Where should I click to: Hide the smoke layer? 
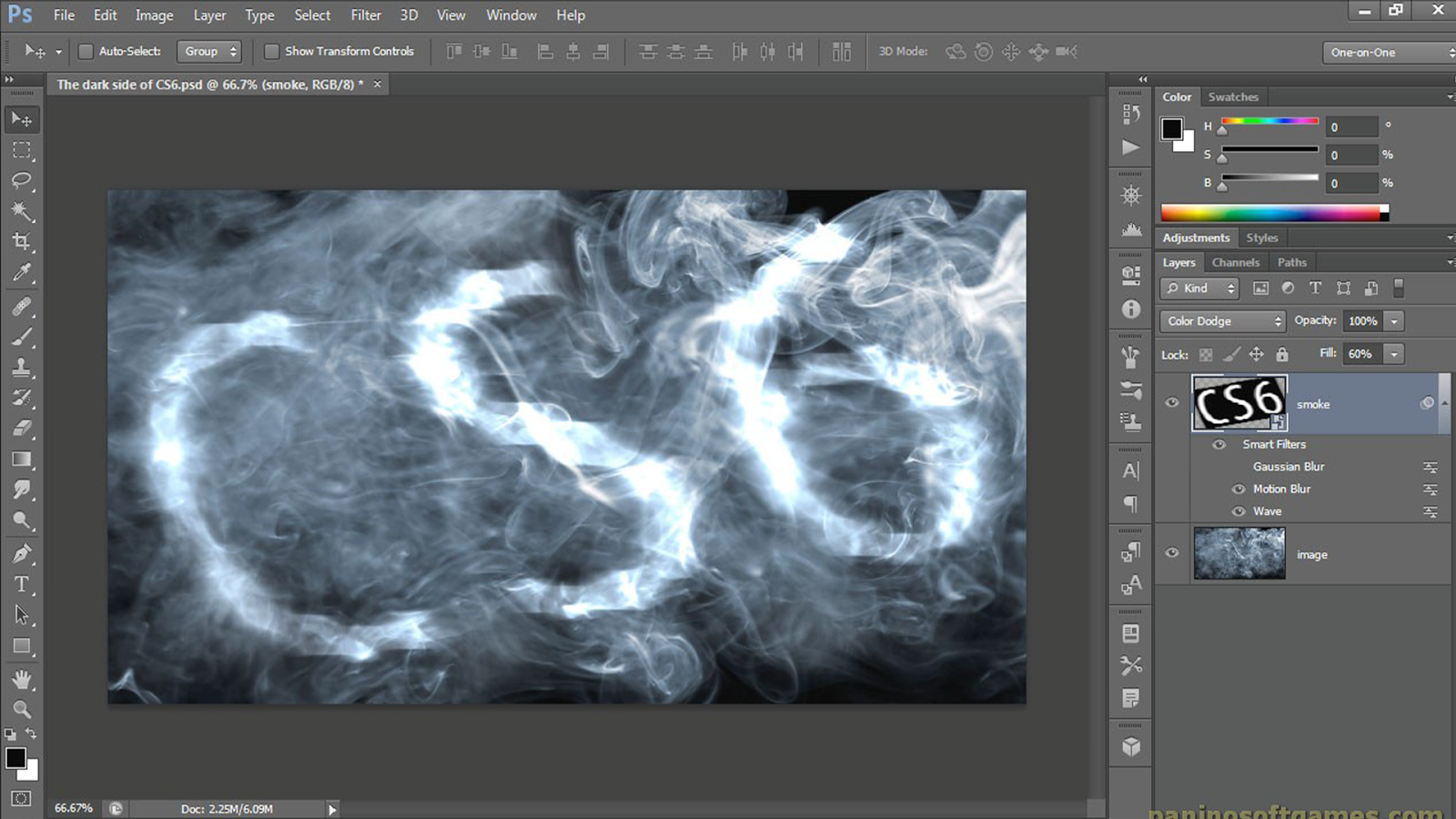click(x=1172, y=402)
